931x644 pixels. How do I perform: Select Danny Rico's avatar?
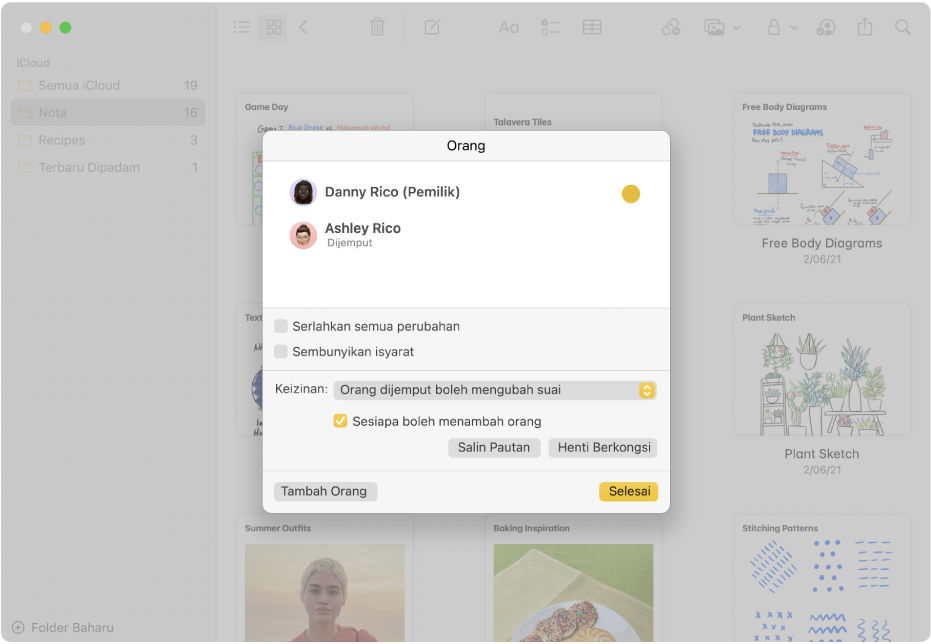[303, 192]
